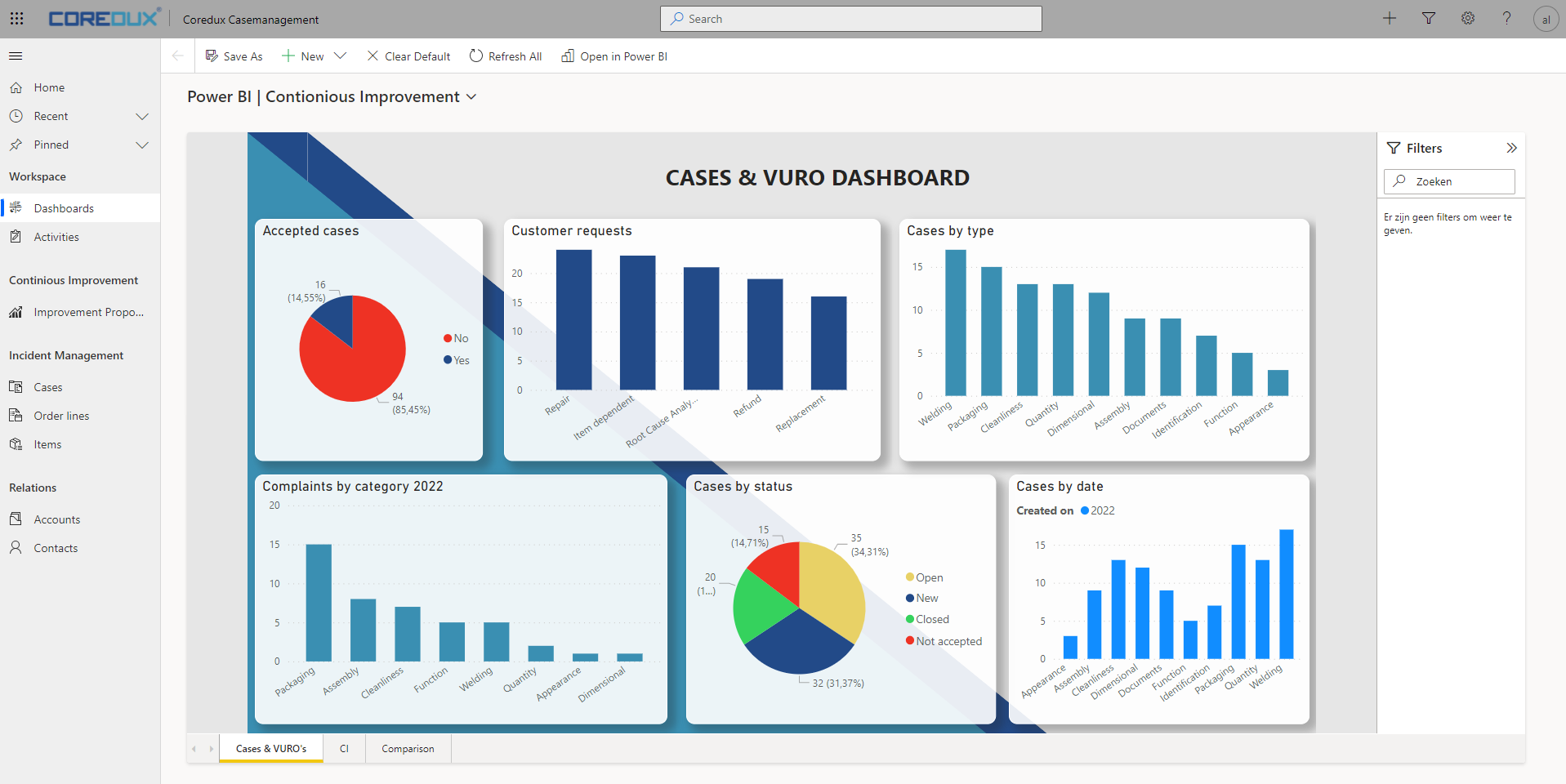Click Open in Power BI

pos(614,56)
